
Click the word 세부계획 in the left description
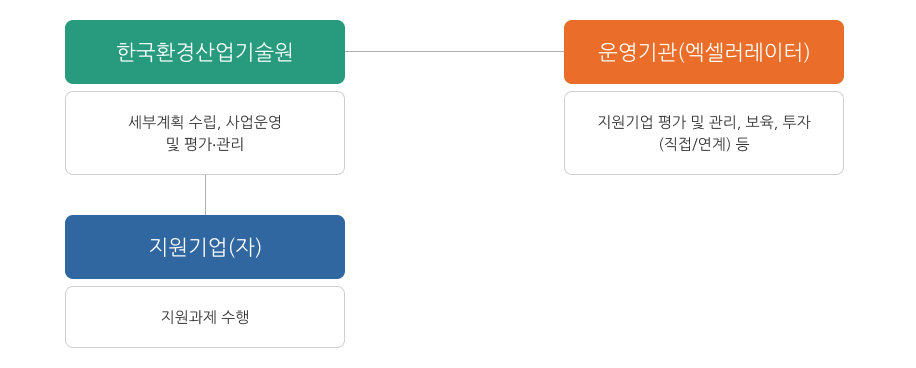click(x=151, y=123)
